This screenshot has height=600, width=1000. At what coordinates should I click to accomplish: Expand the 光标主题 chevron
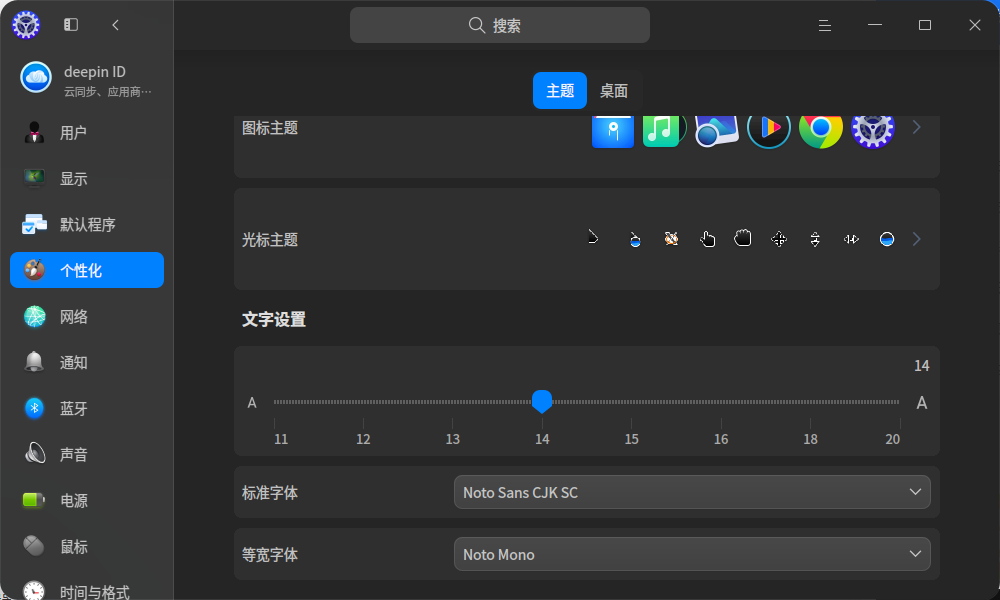point(916,239)
